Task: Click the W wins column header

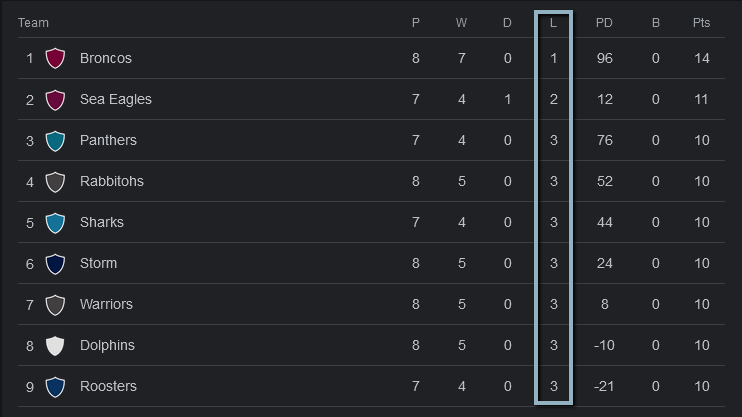Action: [x=461, y=23]
